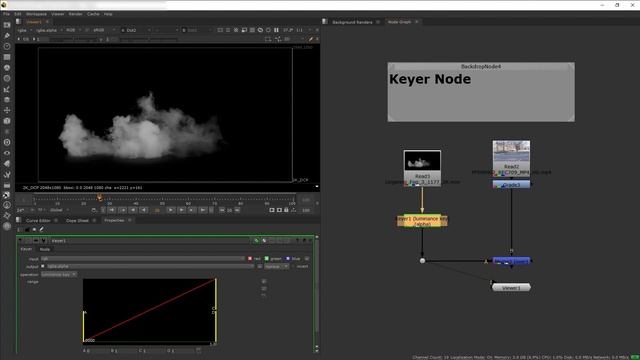640x360 pixels.
Task: Open the Channel nodes toolbar menu
Action: point(7,57)
